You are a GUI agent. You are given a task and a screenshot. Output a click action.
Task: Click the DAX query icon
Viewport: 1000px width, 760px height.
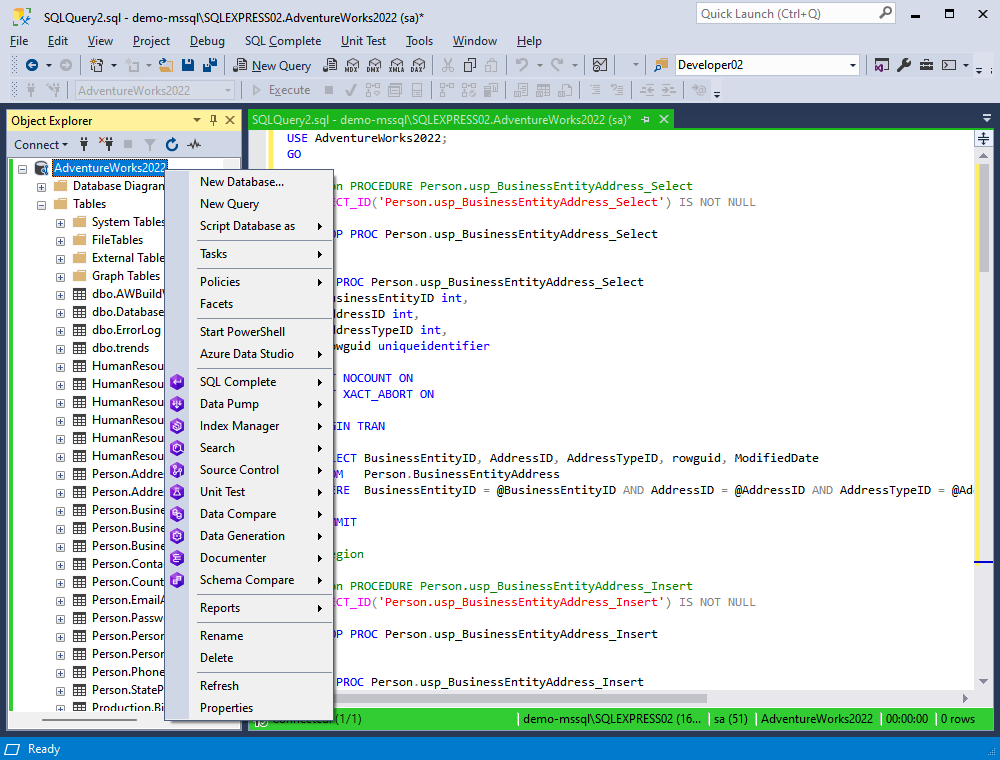pyautogui.click(x=418, y=65)
